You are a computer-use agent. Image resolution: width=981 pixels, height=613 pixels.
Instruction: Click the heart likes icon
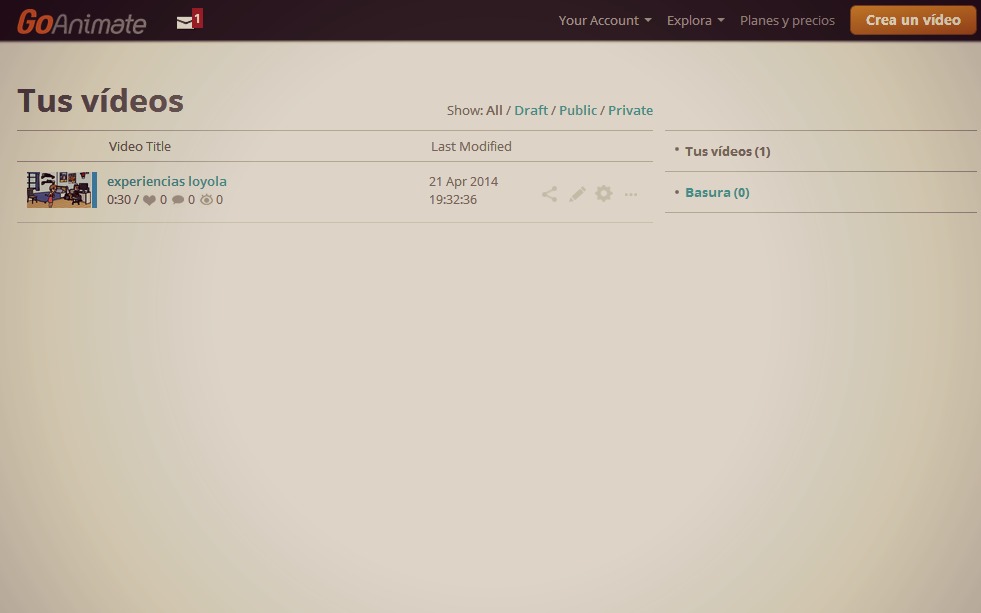point(150,200)
